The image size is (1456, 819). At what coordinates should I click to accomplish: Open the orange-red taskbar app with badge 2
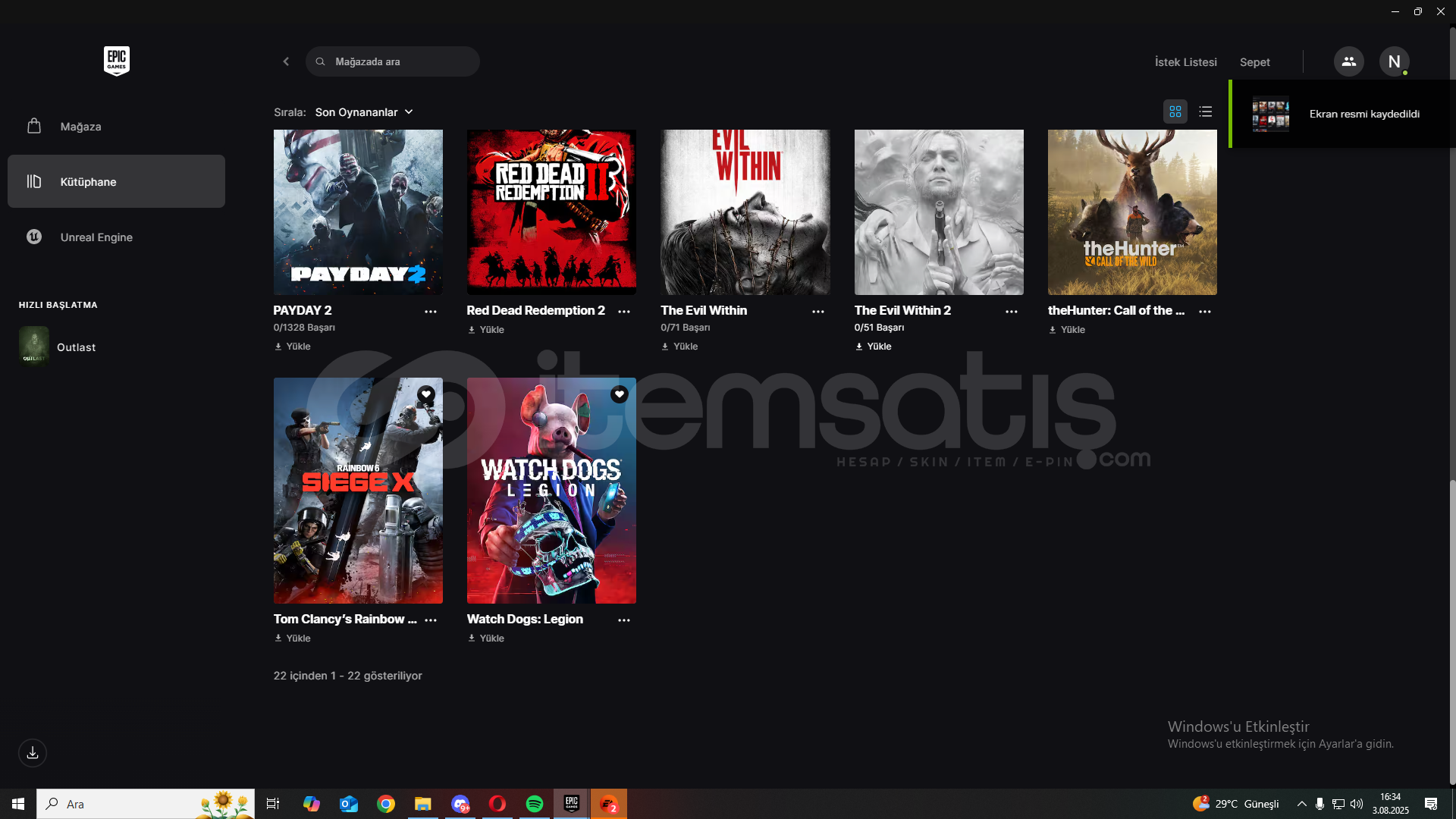pyautogui.click(x=609, y=804)
